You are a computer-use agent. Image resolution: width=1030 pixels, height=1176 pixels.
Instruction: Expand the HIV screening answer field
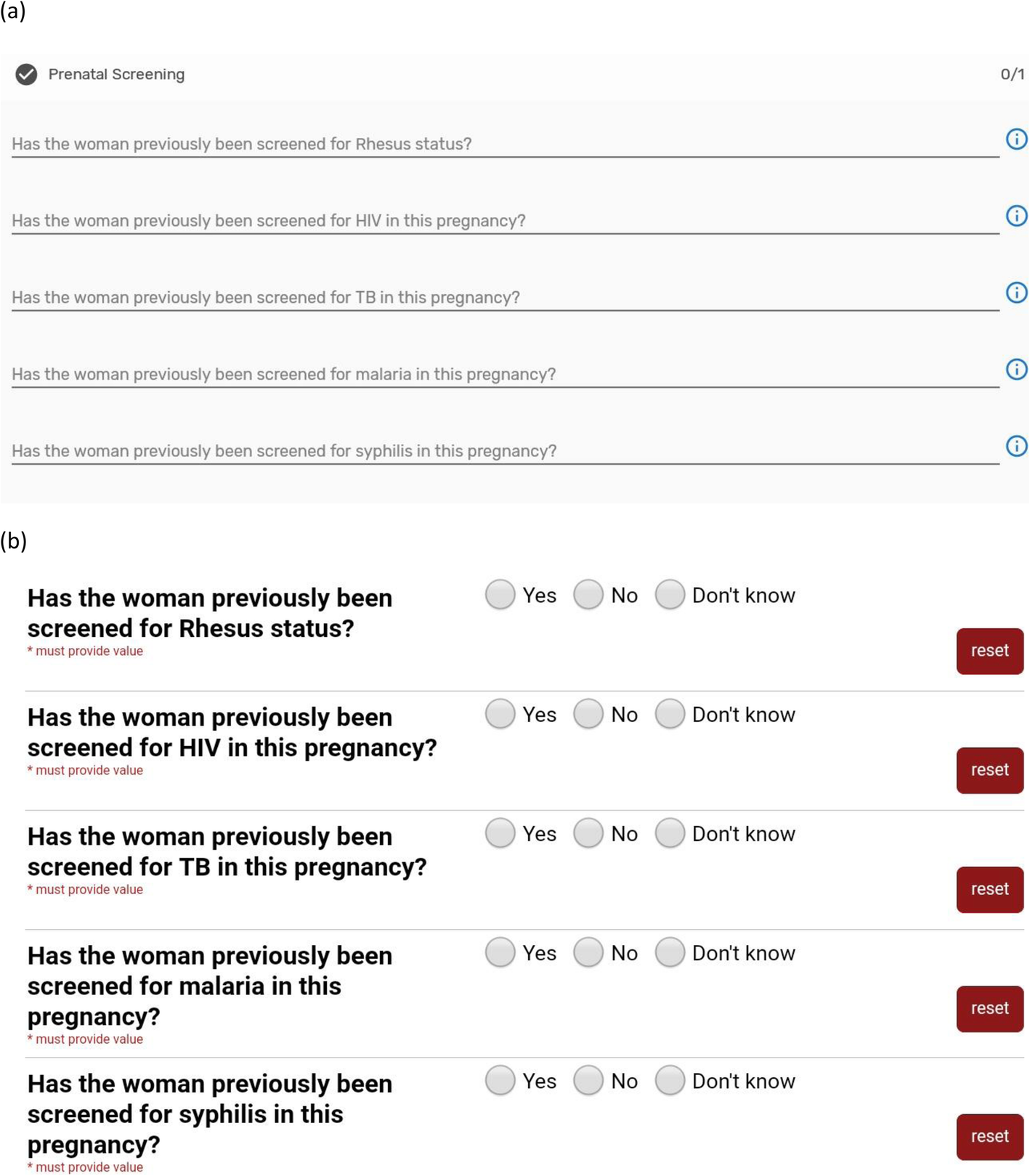504,221
